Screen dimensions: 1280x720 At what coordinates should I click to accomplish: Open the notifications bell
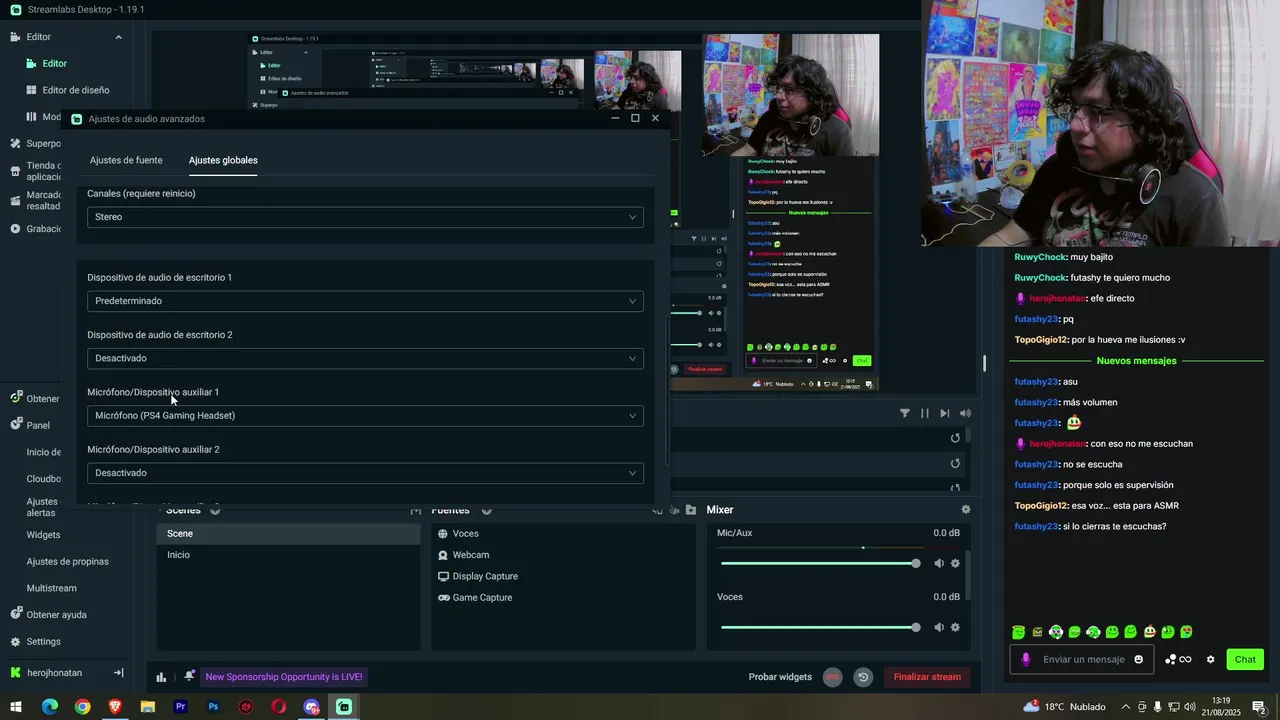click(x=189, y=677)
